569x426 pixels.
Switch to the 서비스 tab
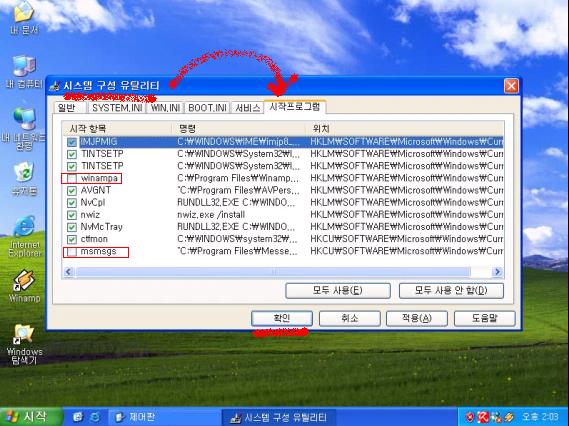(x=248, y=108)
